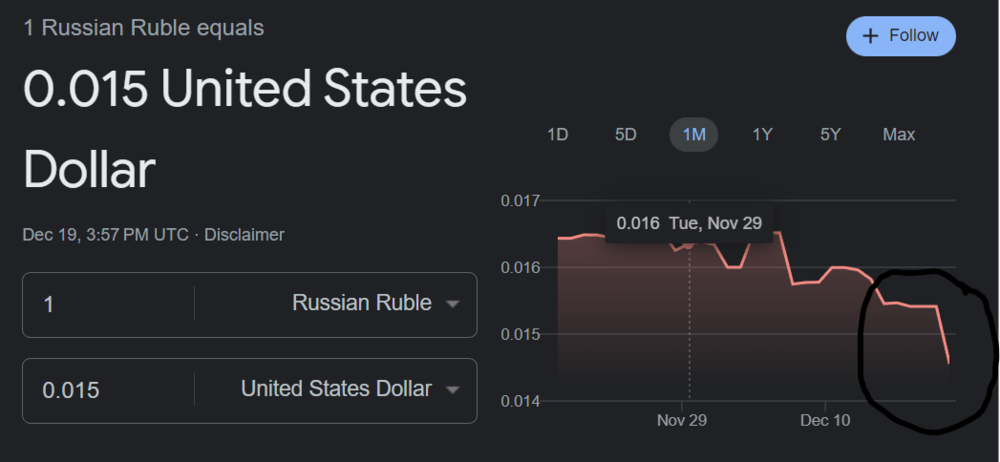This screenshot has height=462, width=1000.
Task: Open the Russian Ruble currency dropdown arrow
Action: (452, 304)
